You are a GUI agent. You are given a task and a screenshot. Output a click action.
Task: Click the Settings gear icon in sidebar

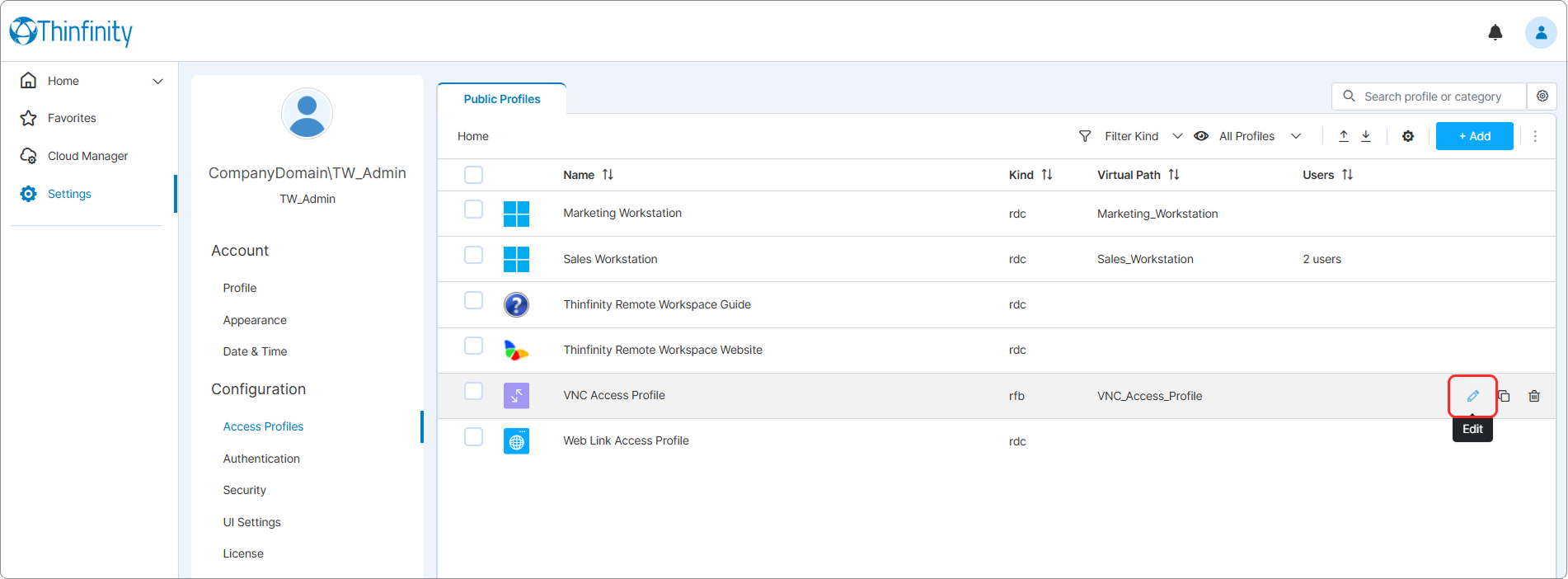pyautogui.click(x=28, y=194)
